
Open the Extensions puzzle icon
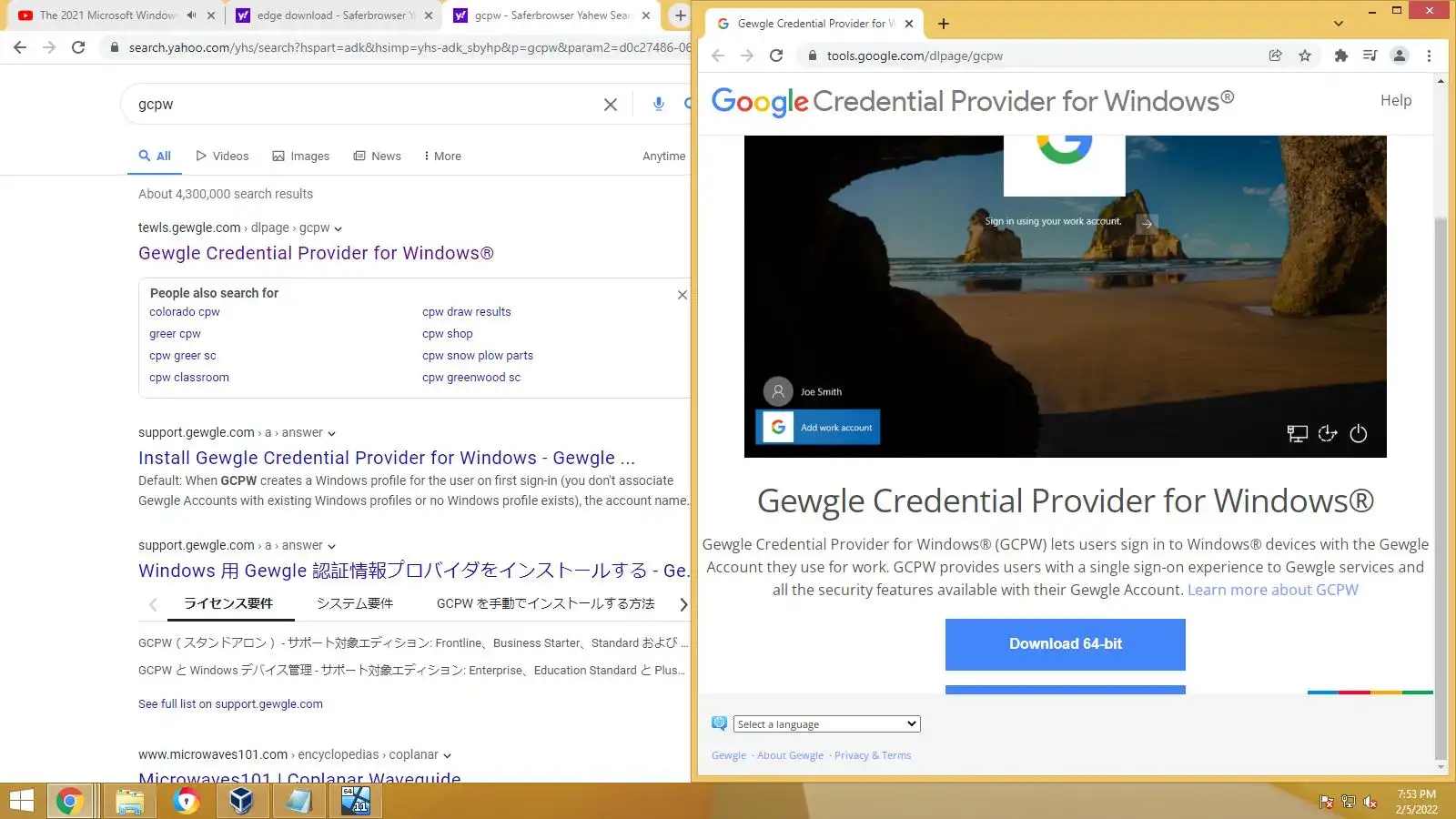point(1340,56)
